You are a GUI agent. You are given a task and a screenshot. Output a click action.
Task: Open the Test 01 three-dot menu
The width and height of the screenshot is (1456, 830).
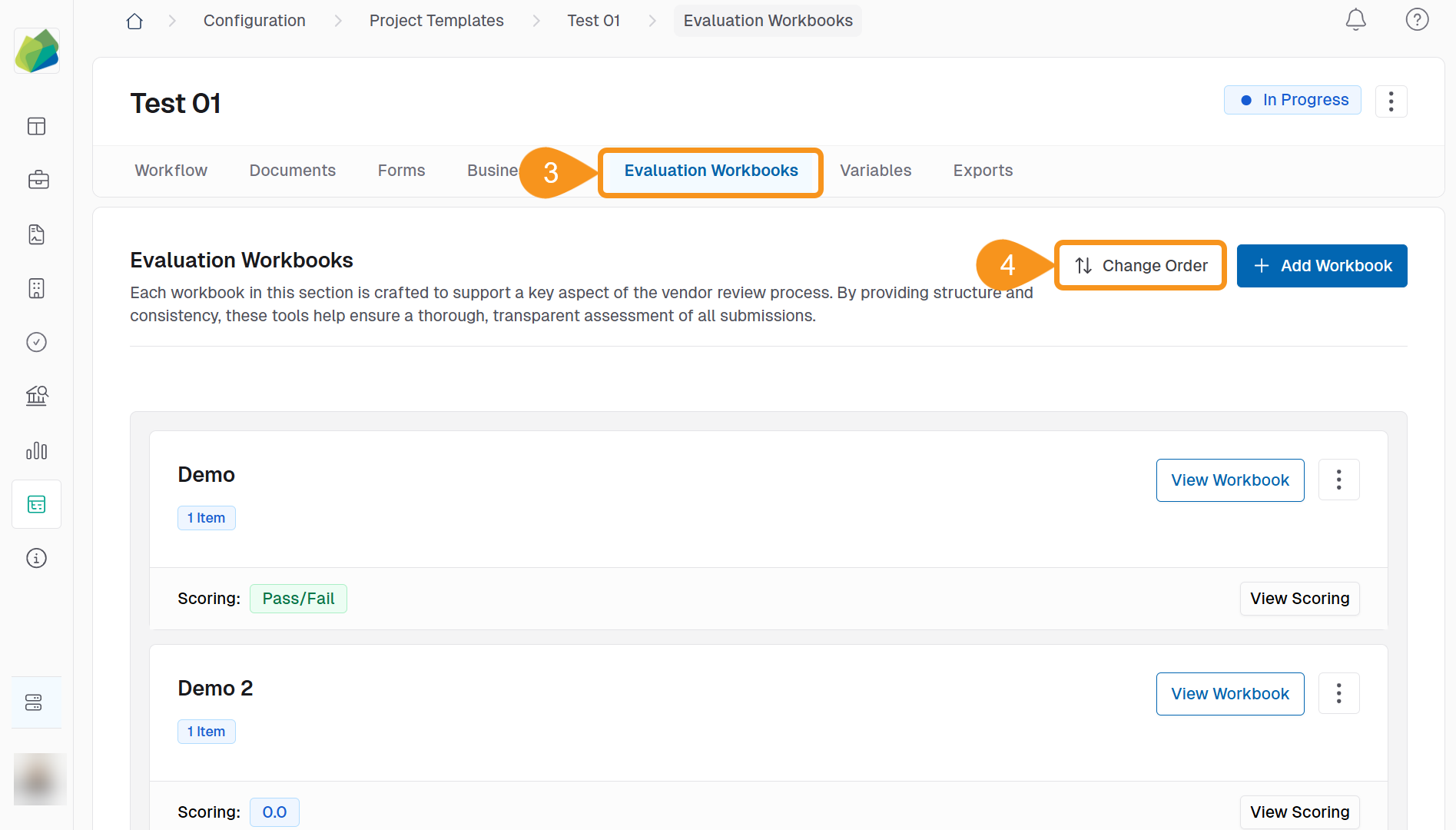tap(1391, 101)
